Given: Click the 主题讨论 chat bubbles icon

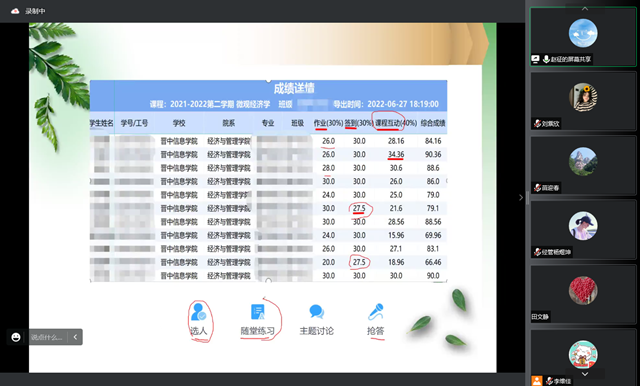Looking at the screenshot, I should (316, 312).
